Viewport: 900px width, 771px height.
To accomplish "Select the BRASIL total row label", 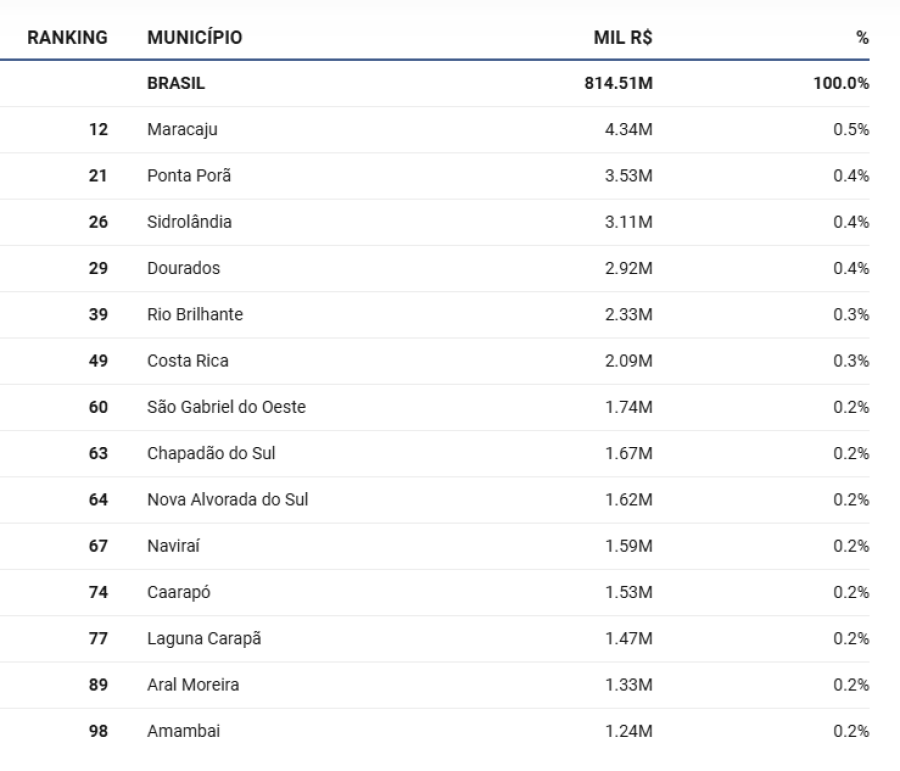I will tap(176, 83).
